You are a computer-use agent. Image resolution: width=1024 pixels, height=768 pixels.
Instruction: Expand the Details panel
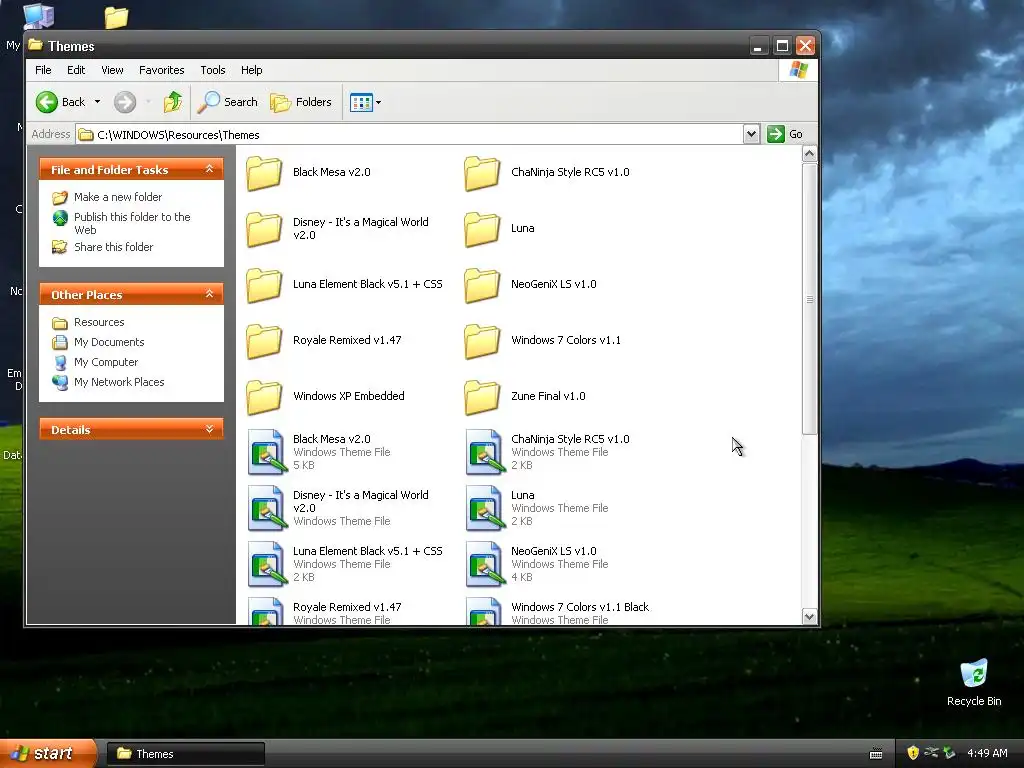coord(210,429)
